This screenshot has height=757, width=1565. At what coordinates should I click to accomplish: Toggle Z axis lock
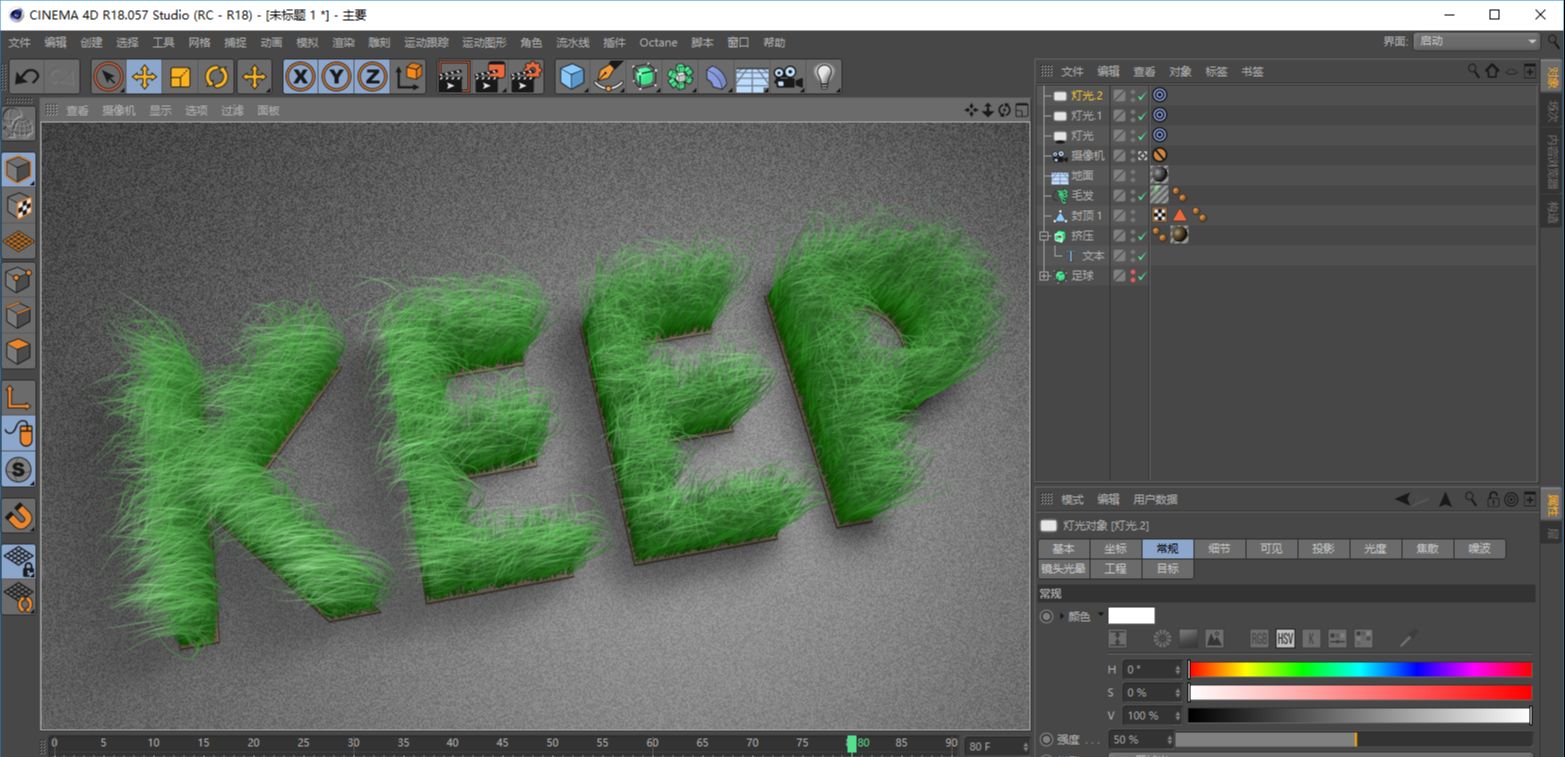tap(372, 77)
